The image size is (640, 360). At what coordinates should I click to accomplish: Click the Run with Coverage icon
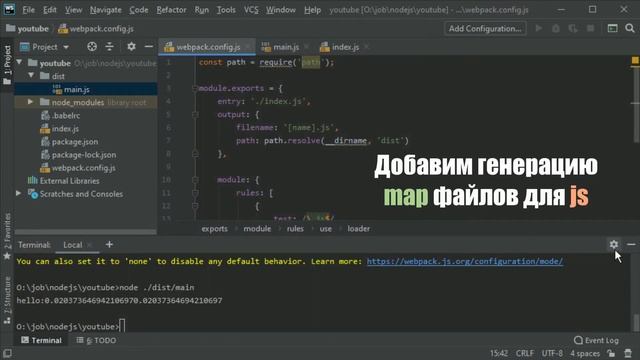(x=573, y=28)
